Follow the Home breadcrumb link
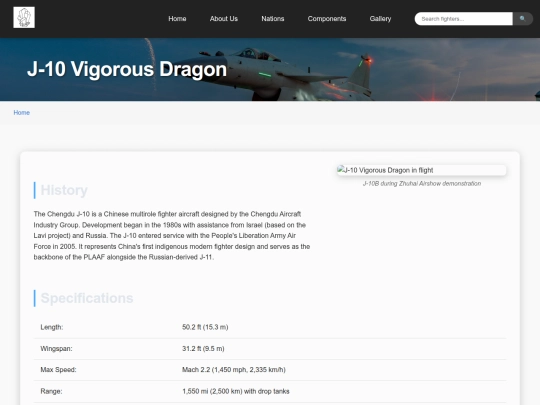The width and height of the screenshot is (540, 405). [21, 113]
